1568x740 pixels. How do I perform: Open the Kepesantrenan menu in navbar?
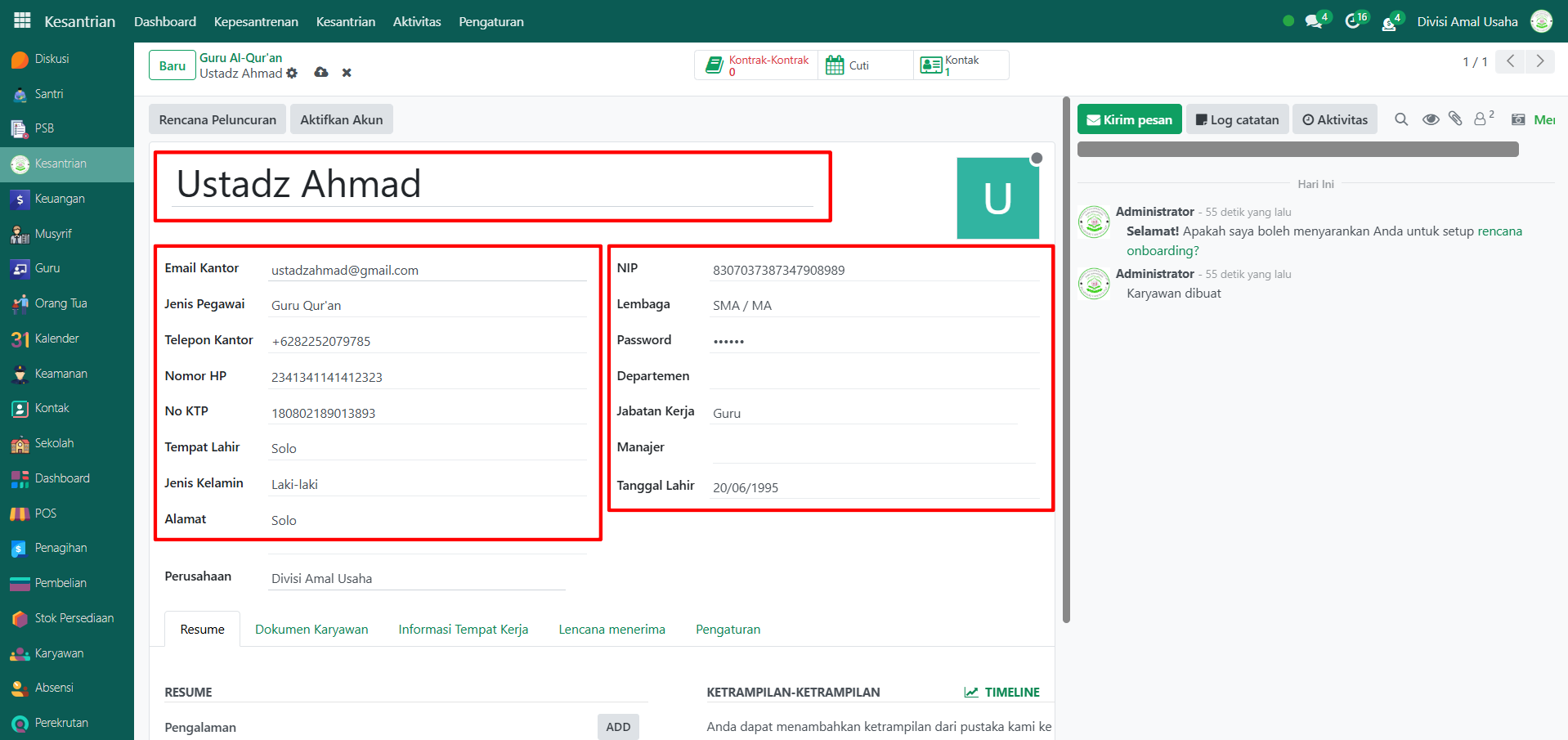click(256, 22)
